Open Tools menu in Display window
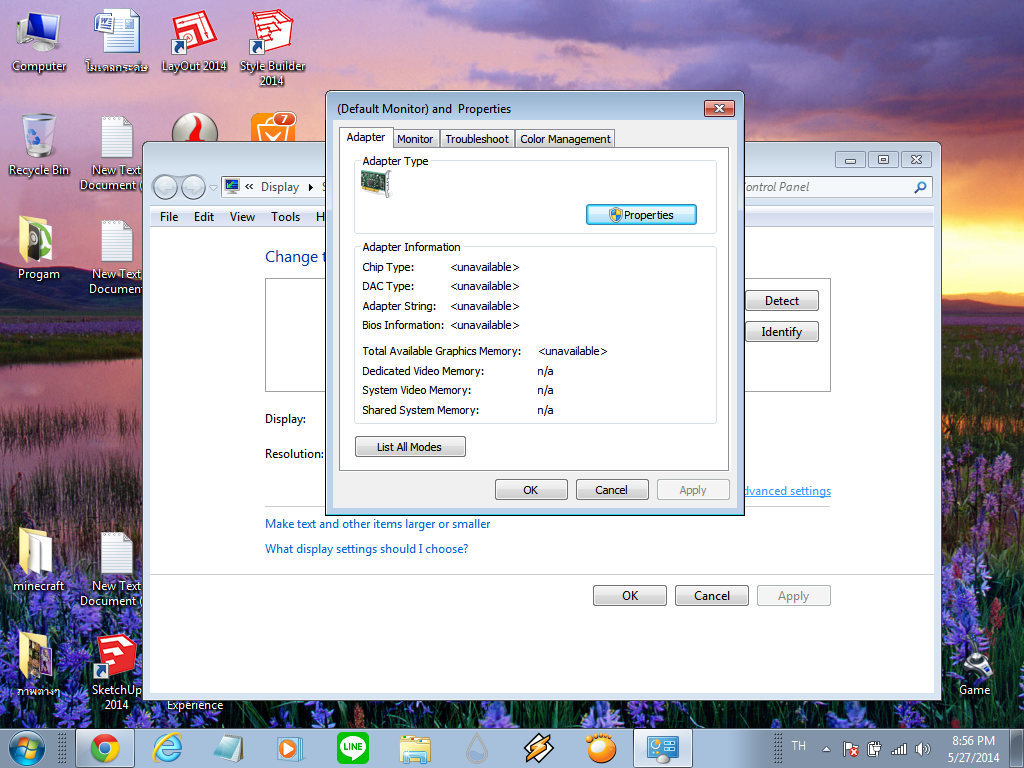This screenshot has width=1024, height=768. [x=285, y=217]
